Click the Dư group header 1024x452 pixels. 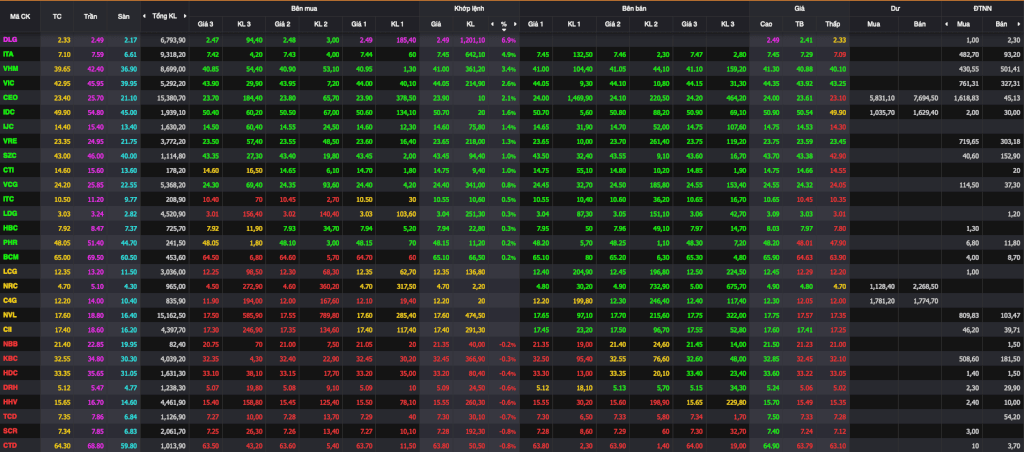click(895, 7)
